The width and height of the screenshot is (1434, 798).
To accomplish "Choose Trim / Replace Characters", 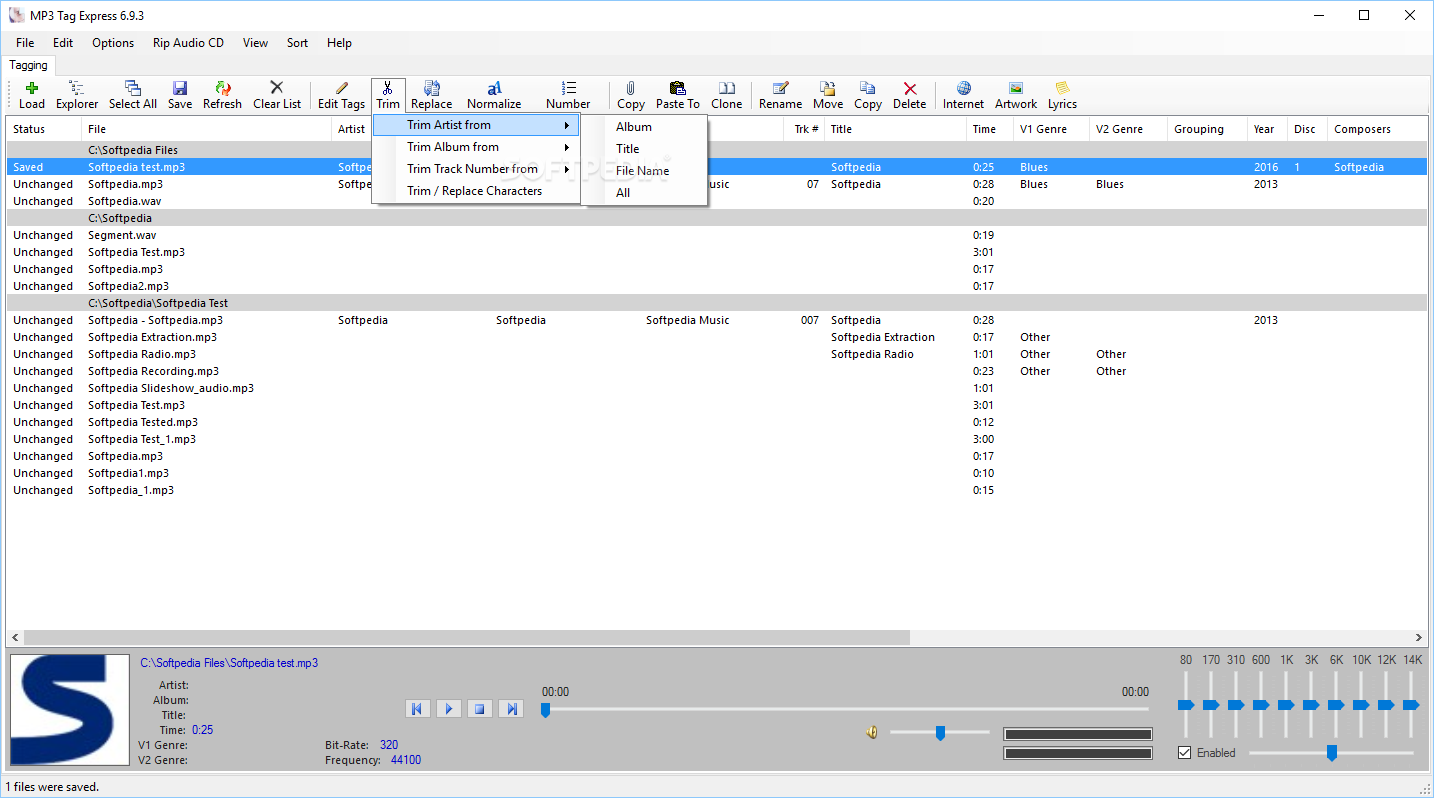I will click(x=476, y=191).
